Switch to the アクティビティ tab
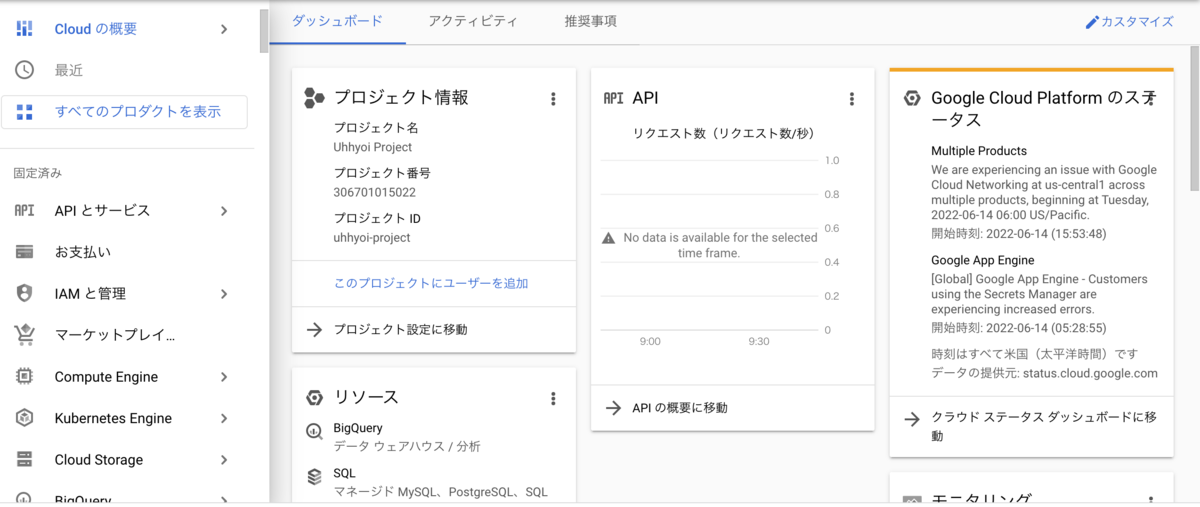The width and height of the screenshot is (1200, 507). coord(473,21)
